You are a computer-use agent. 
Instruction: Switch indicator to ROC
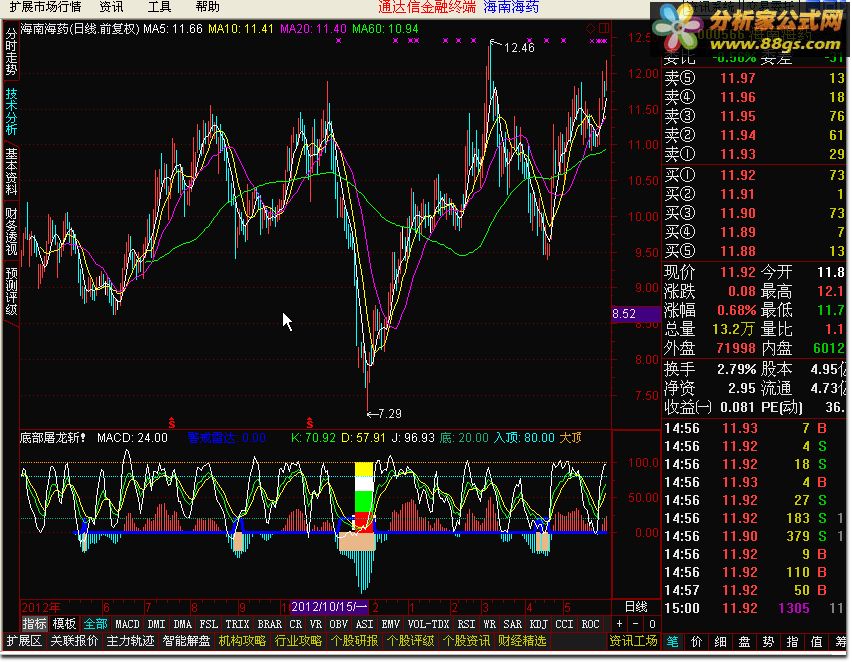pyautogui.click(x=591, y=624)
